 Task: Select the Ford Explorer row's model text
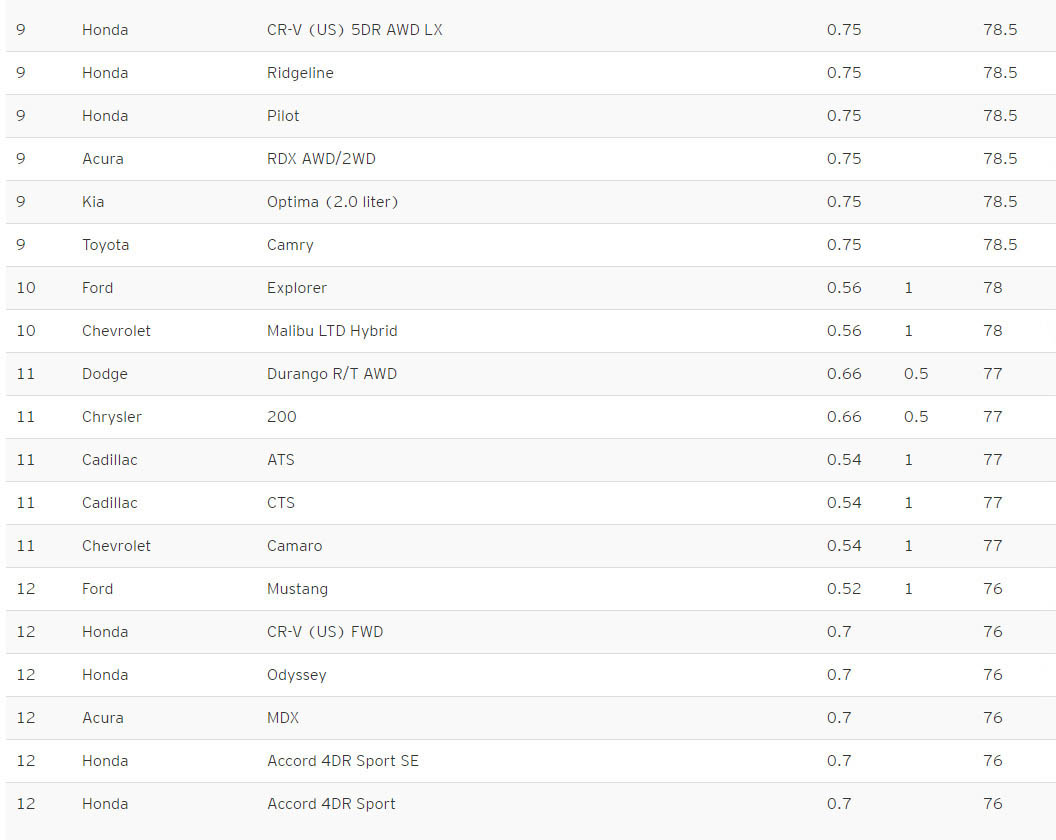[296, 288]
